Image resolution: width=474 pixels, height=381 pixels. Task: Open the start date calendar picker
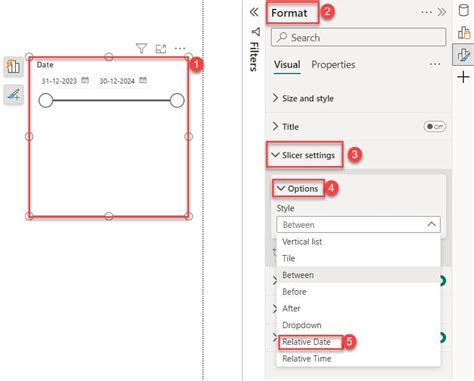point(85,80)
